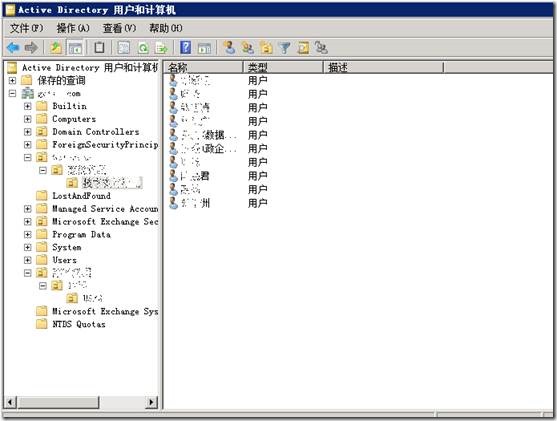Screen dimensions: 557x421
Task: Click the domain server icon ending in .com
Action: pyautogui.click(x=28, y=93)
